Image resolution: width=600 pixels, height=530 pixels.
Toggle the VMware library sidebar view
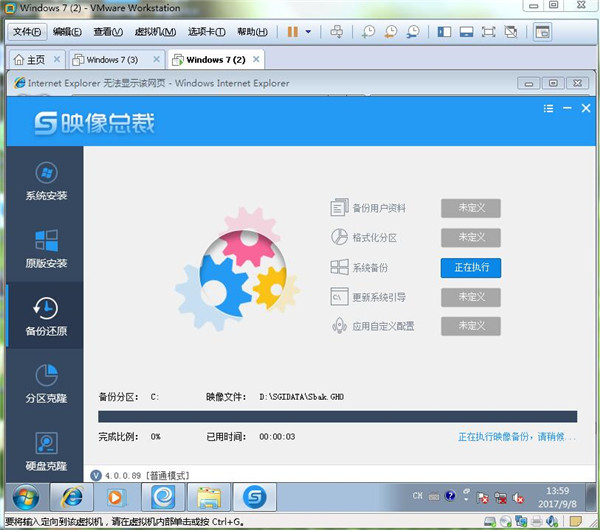pyautogui.click(x=444, y=32)
